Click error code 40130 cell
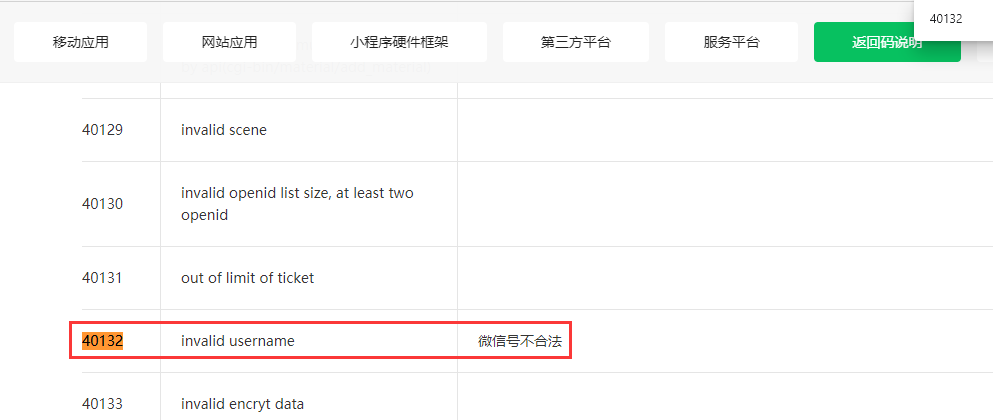Viewport: 993px width, 420px height. tap(102, 204)
